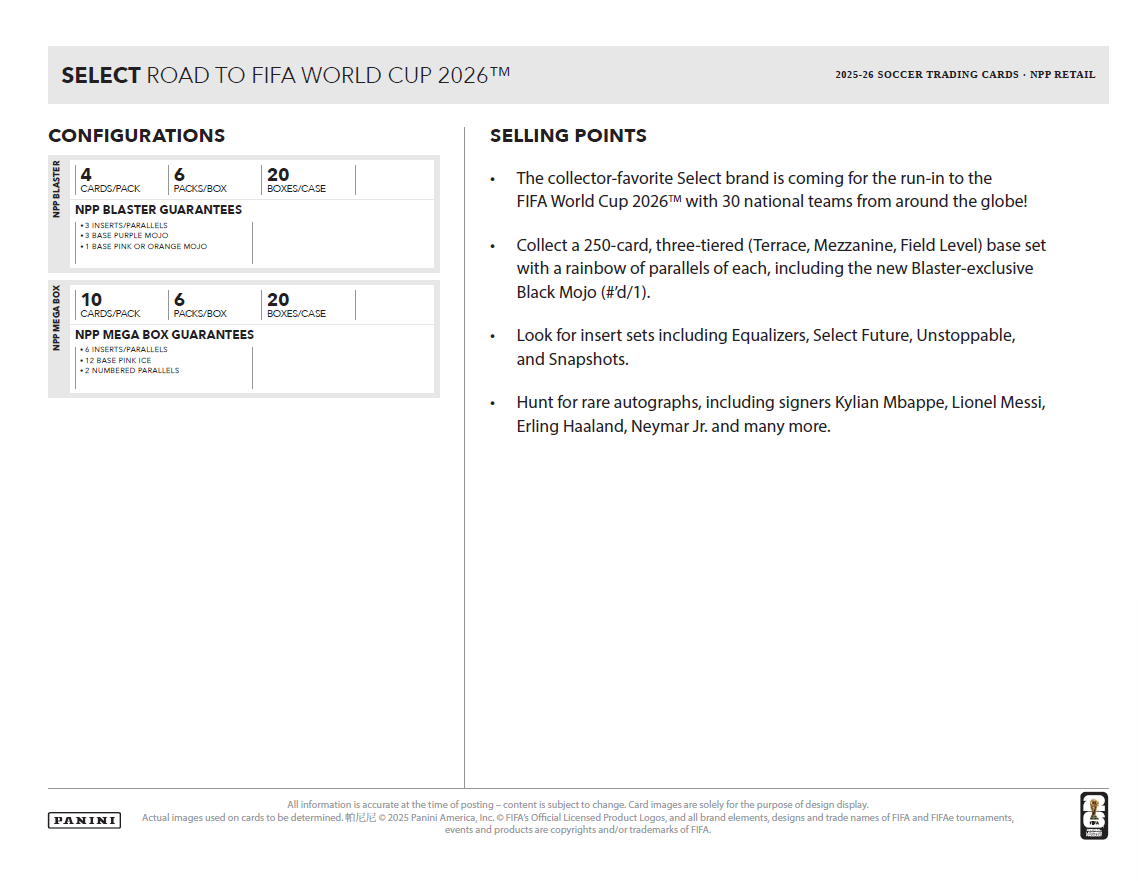The width and height of the screenshot is (1138, 881).
Task: Click the PANINI logo in footer
Action: click(x=84, y=820)
